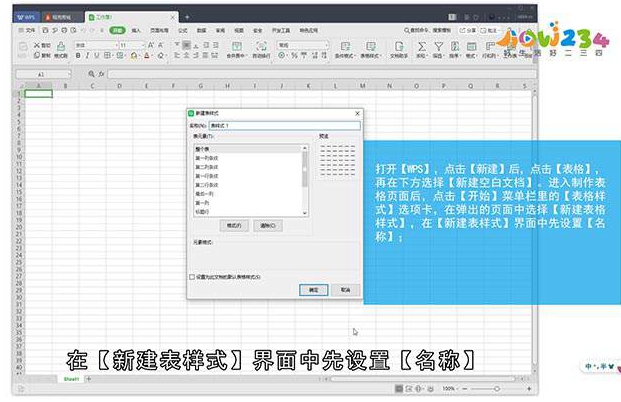Viewport: 621px width, 402px height.
Task: Select 'First Column Stripe' (第一列条纹) in list
Action: (248, 158)
